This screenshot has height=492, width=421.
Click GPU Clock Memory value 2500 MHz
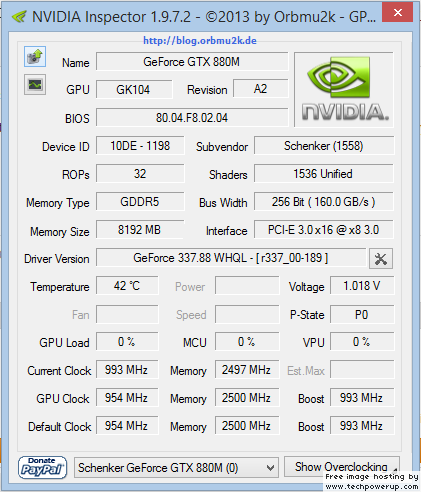[247, 398]
